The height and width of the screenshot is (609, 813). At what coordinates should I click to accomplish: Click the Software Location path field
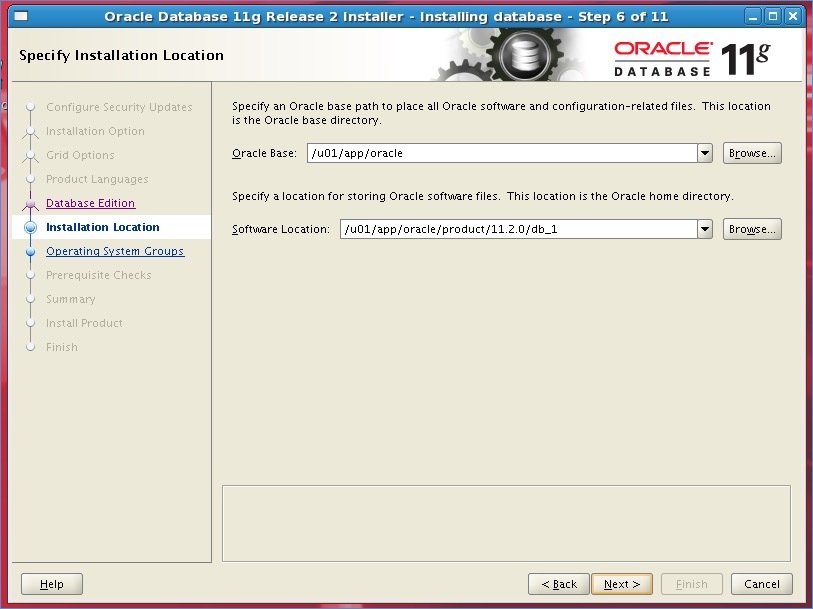(517, 229)
